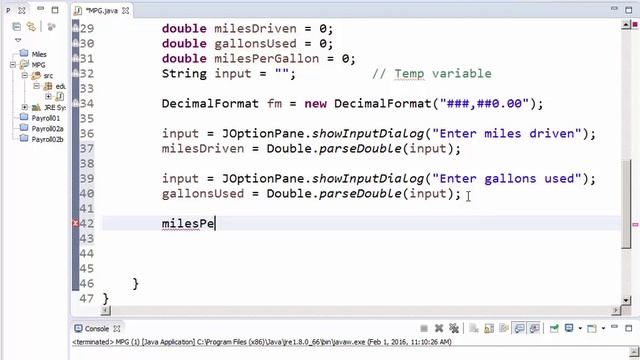Click Open Console icon
640x360 pixels.
coord(592,328)
